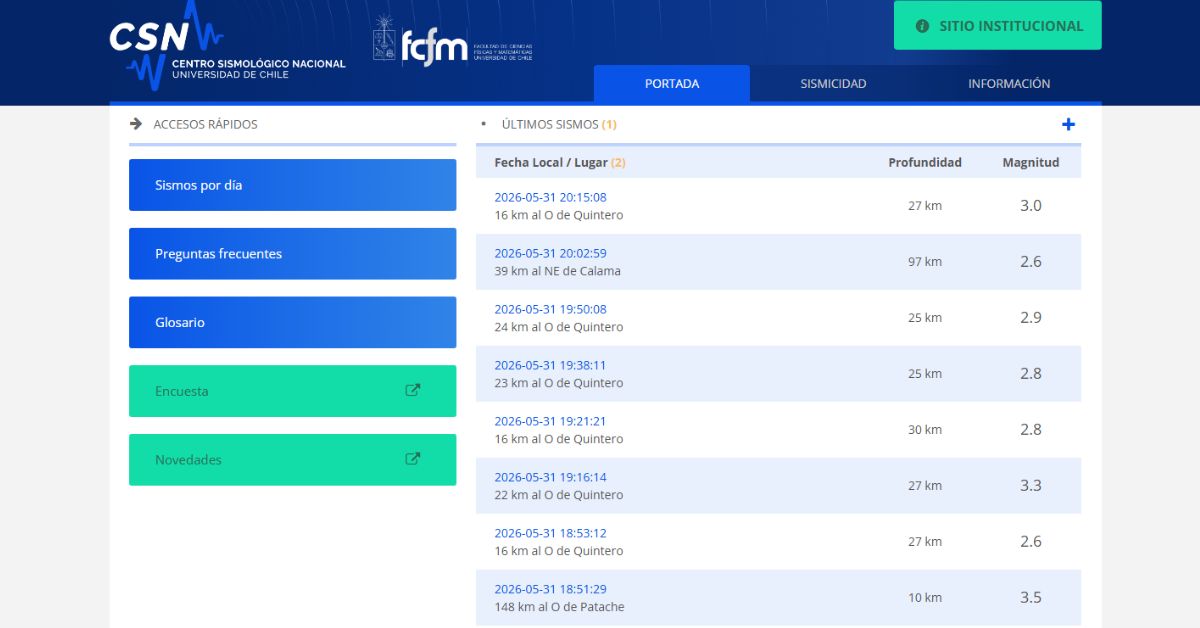Click footnote marker (1) after Últimos Sismos

tap(609, 125)
